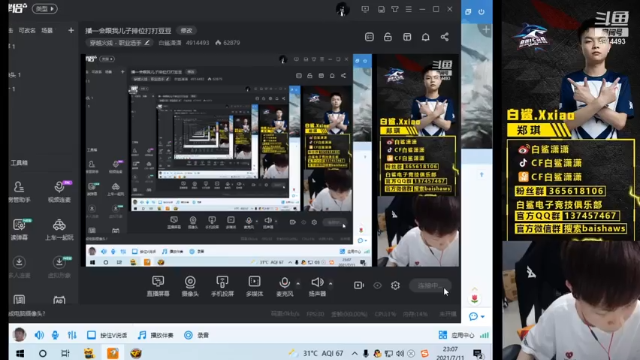Viewport: 640px width, 360px height.
Task: Open the hamburger main menu
Action: pyautogui.click(x=409, y=9)
